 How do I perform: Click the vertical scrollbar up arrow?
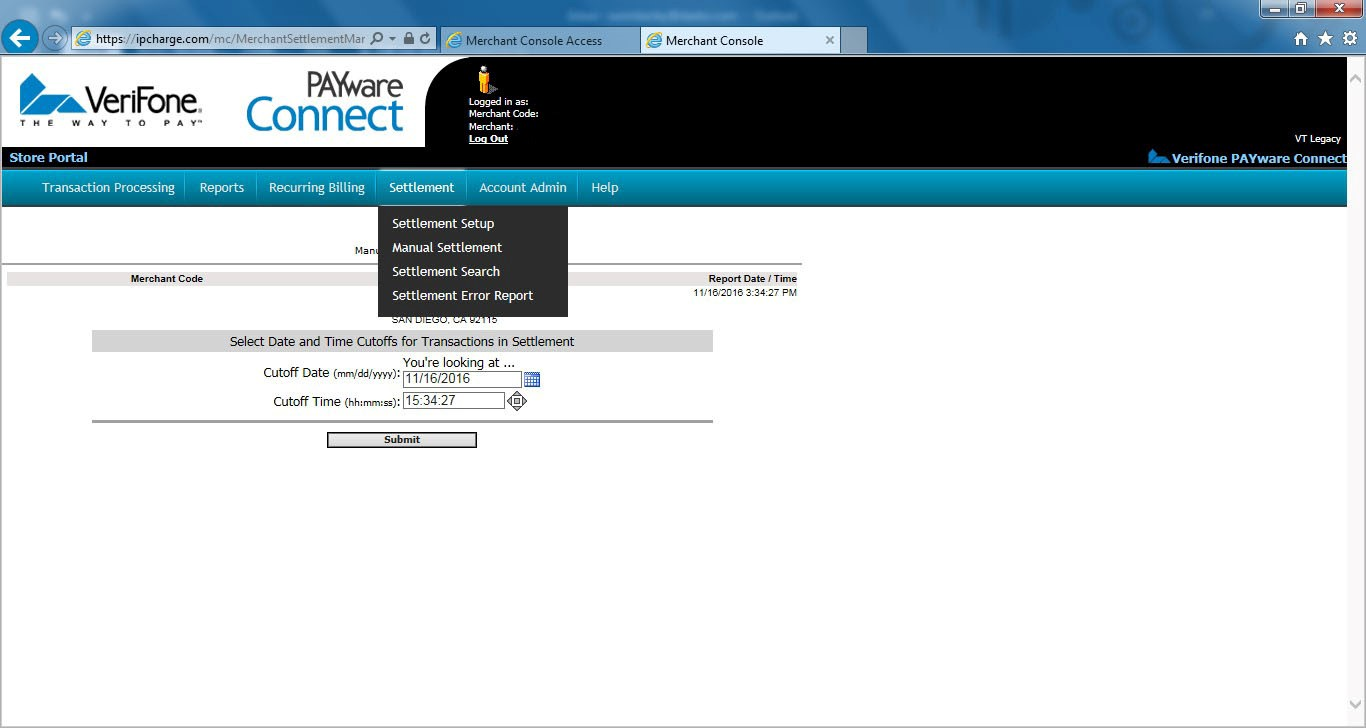[1356, 76]
